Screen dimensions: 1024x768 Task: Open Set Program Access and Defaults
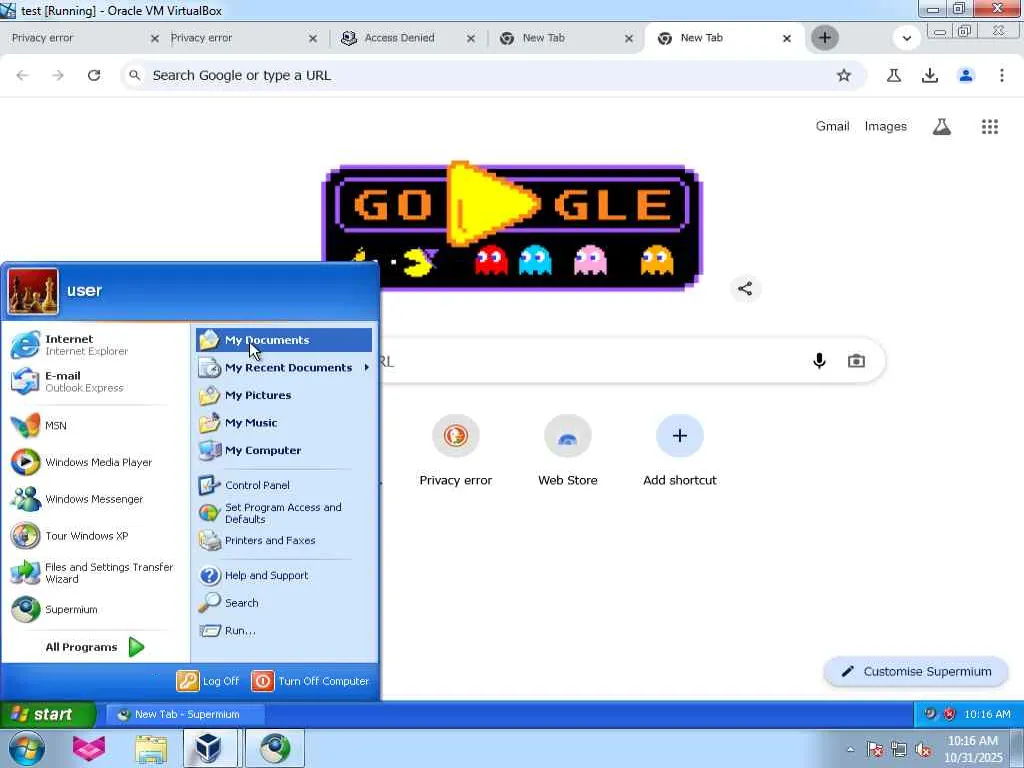284,513
